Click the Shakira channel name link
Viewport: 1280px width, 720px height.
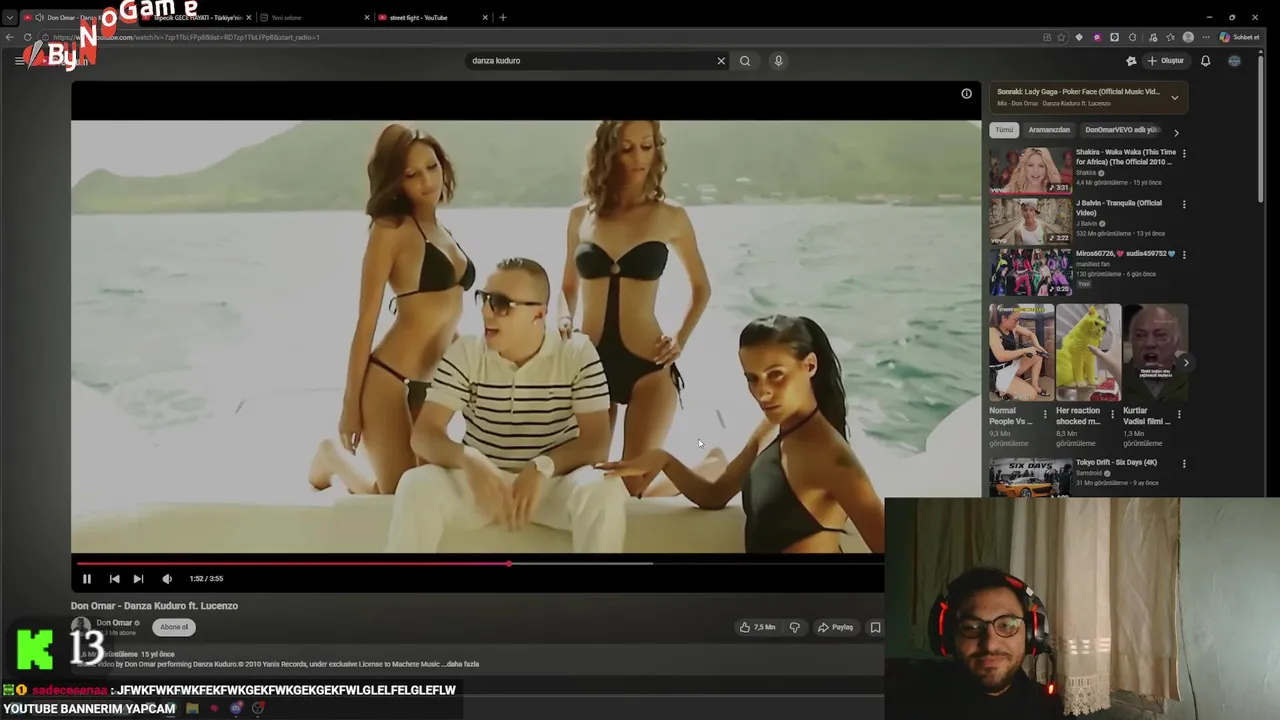[1086, 173]
